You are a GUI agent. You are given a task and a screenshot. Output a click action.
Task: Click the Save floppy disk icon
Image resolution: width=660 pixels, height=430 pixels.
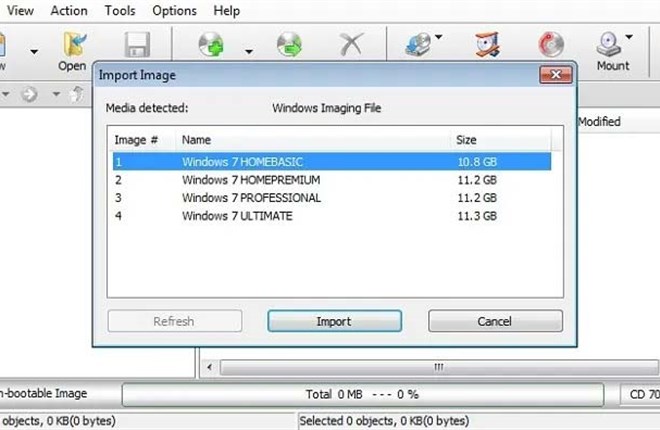(137, 45)
